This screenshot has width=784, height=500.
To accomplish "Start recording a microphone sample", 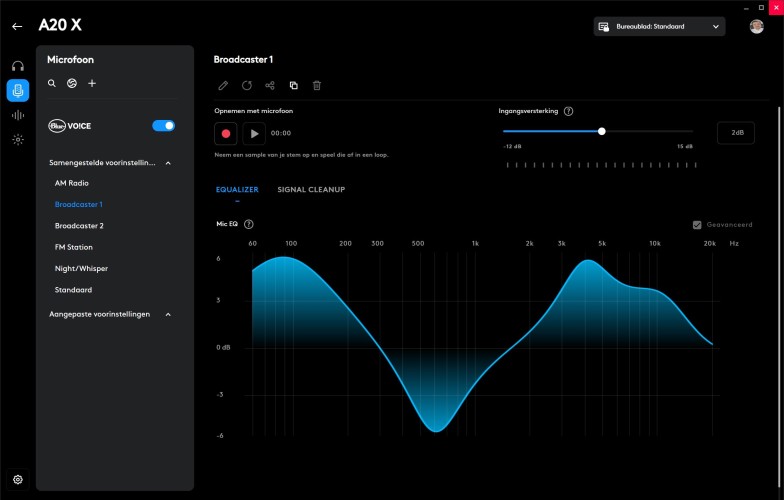I will pyautogui.click(x=226, y=133).
